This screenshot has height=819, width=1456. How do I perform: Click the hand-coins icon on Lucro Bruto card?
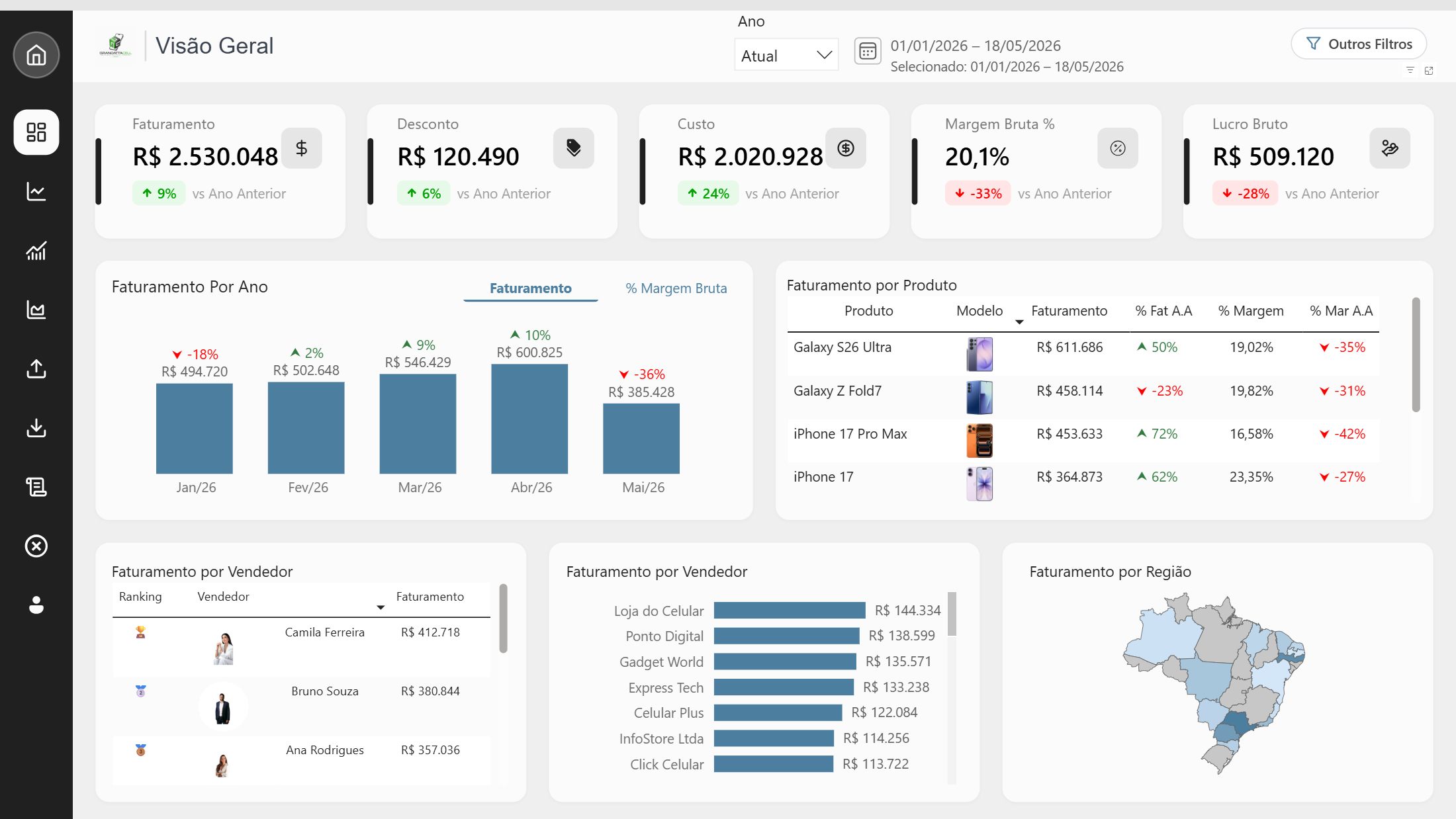click(x=1390, y=148)
